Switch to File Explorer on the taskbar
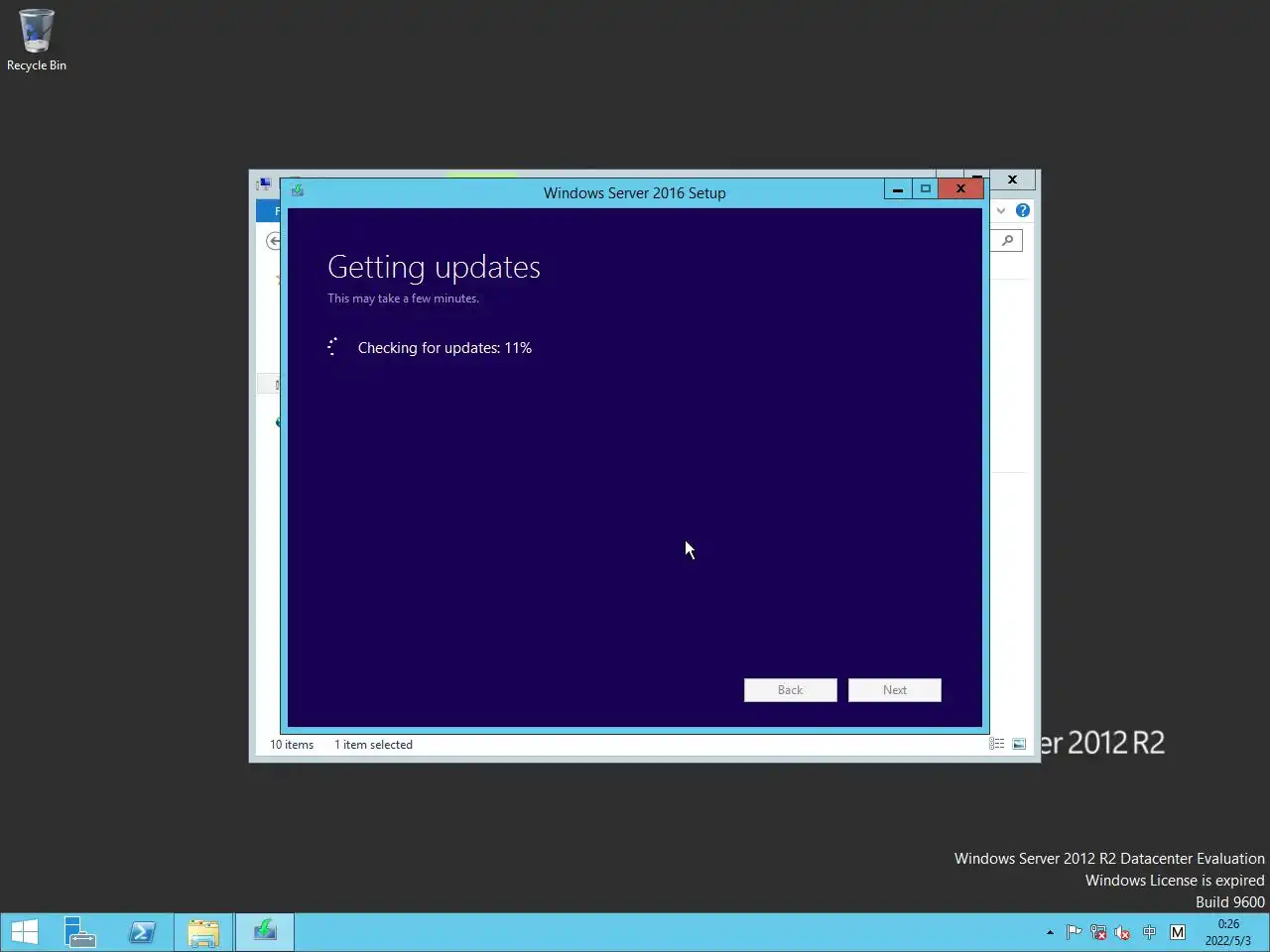1270x952 pixels. pyautogui.click(x=203, y=932)
